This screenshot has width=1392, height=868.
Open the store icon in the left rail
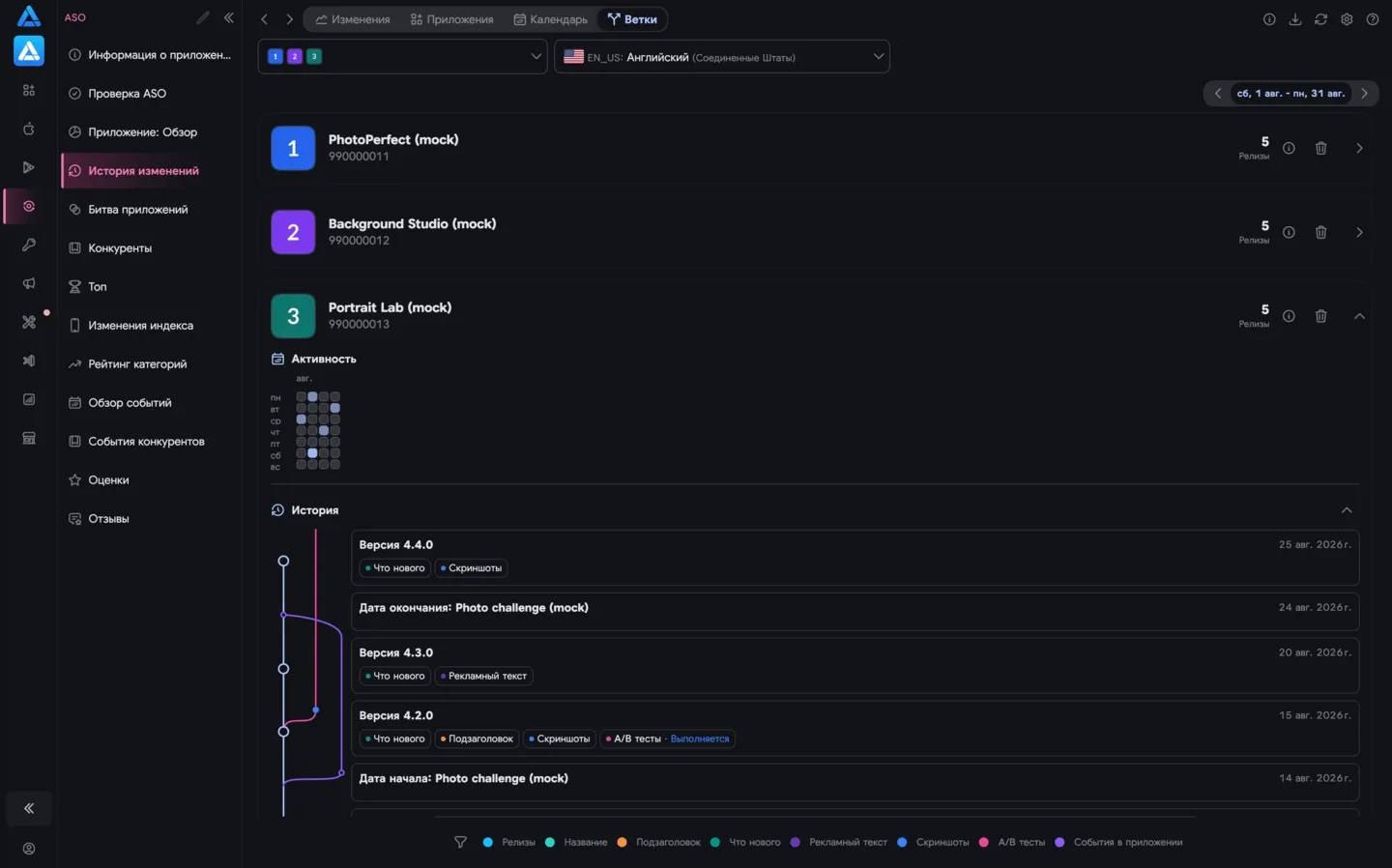tap(29, 438)
